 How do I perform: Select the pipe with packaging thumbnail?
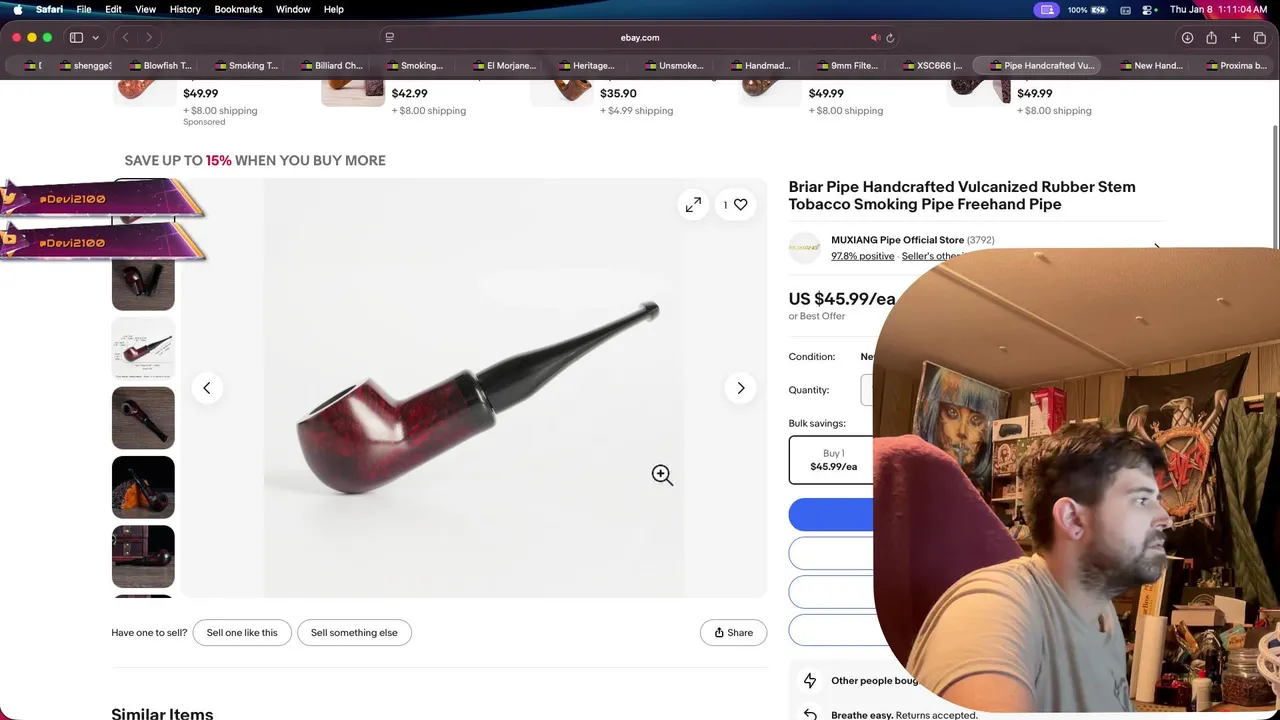pyautogui.click(x=143, y=279)
